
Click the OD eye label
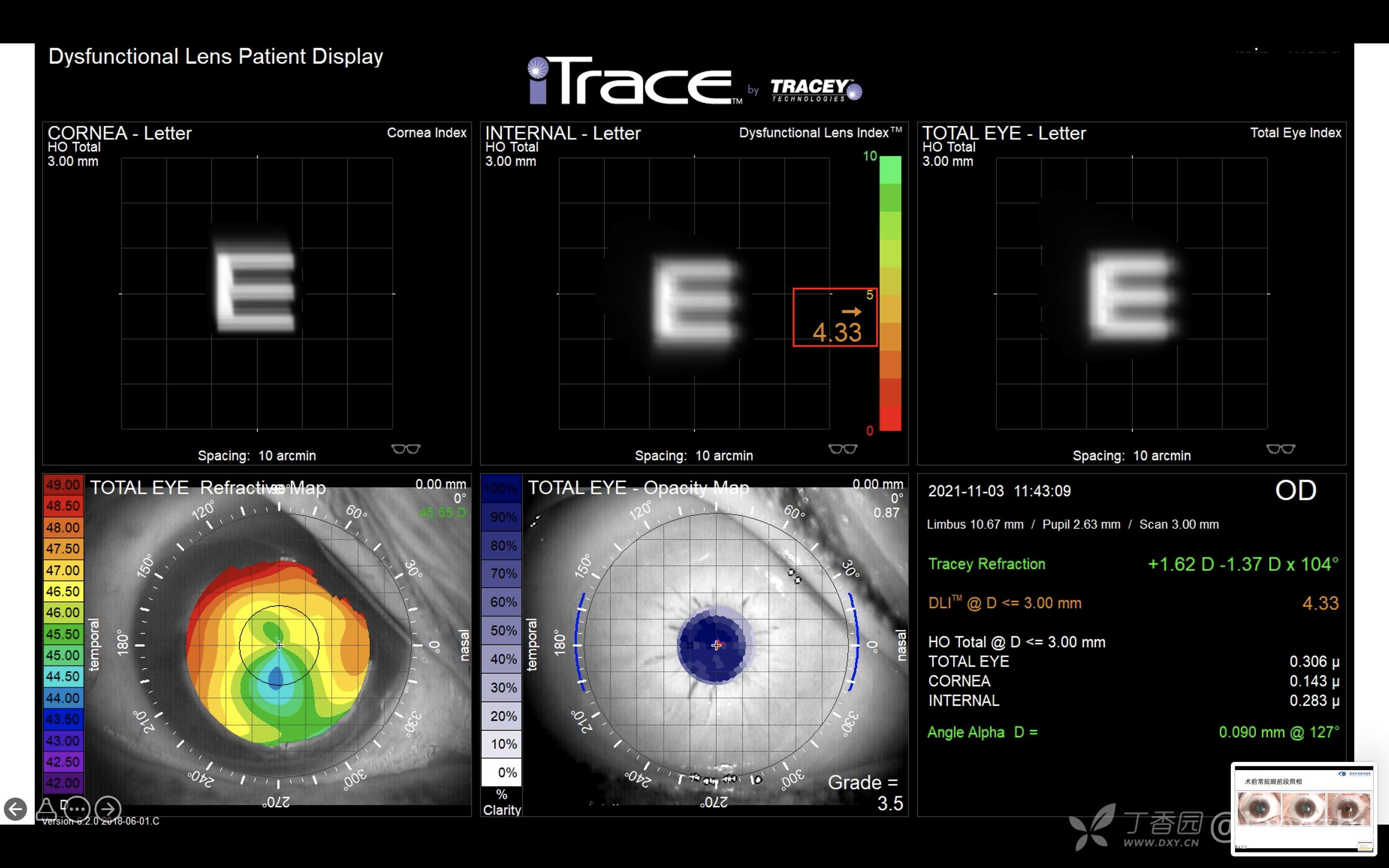coord(1295,491)
